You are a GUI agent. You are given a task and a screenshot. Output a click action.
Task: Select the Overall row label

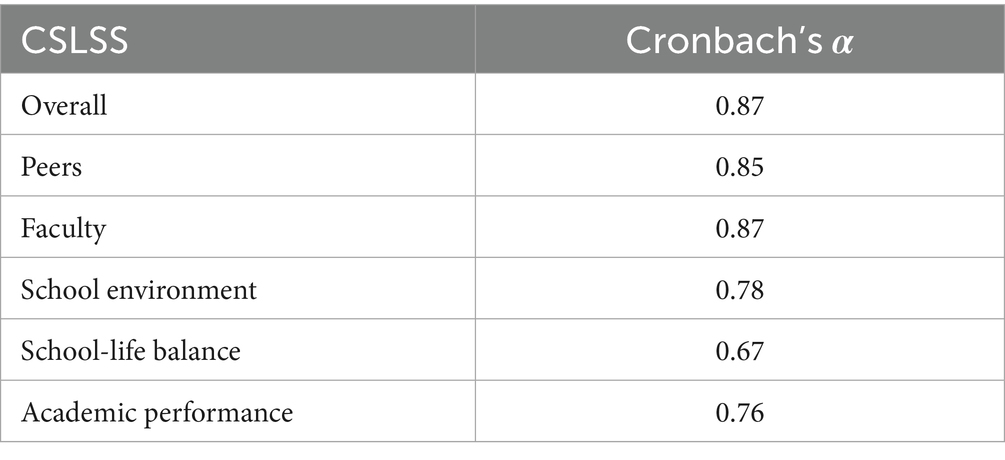64,105
